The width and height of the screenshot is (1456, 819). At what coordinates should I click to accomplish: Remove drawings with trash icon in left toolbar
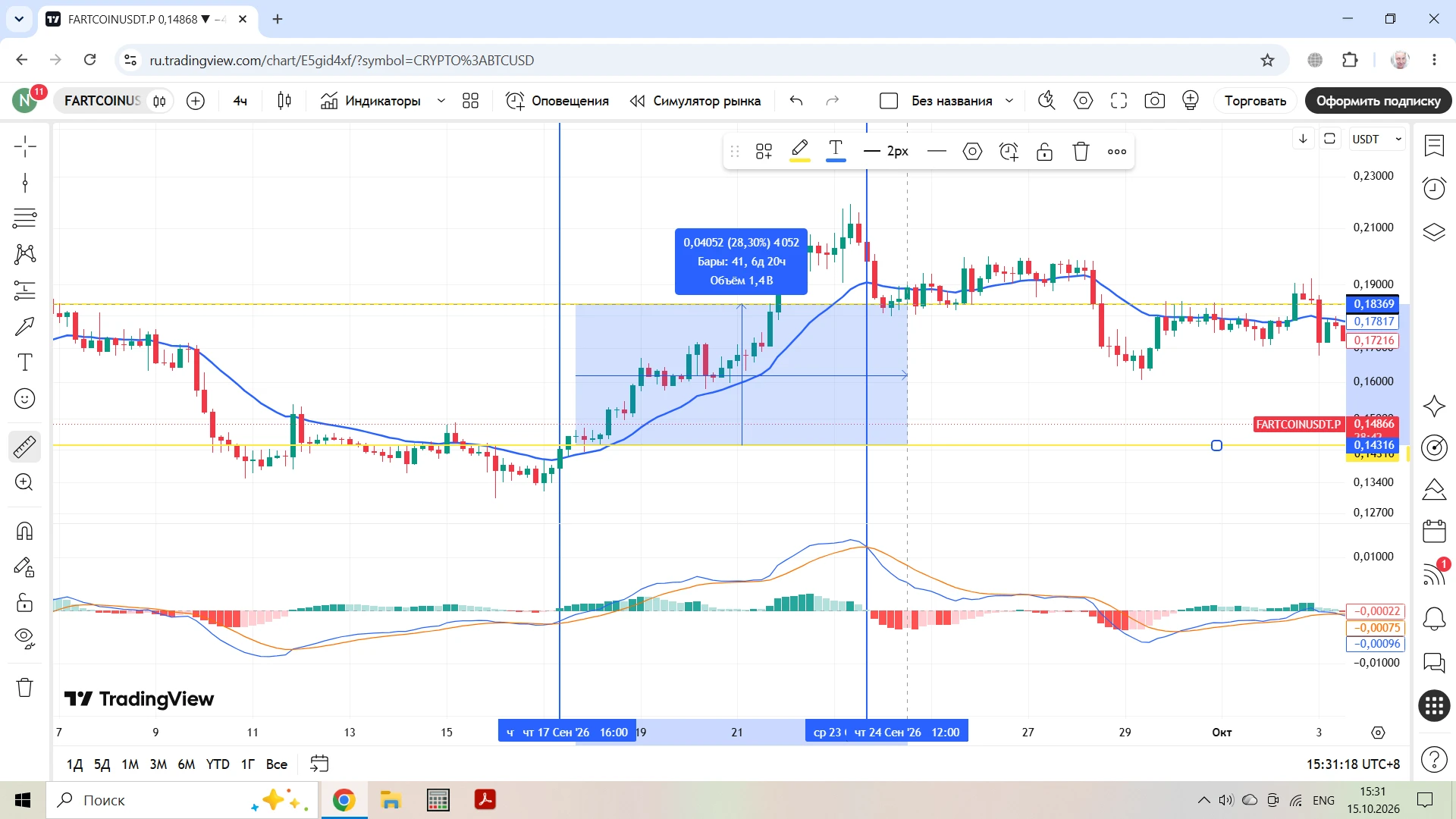[x=25, y=687]
